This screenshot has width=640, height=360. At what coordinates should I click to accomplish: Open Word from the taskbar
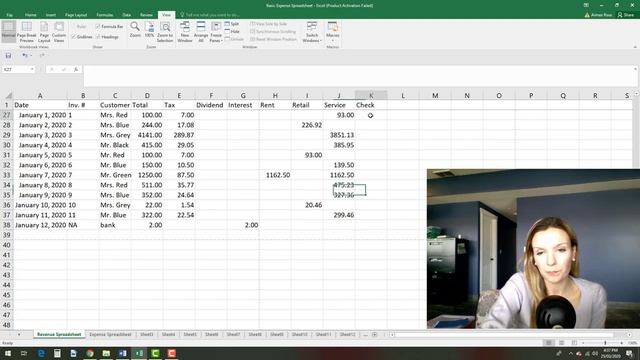click(x=122, y=353)
